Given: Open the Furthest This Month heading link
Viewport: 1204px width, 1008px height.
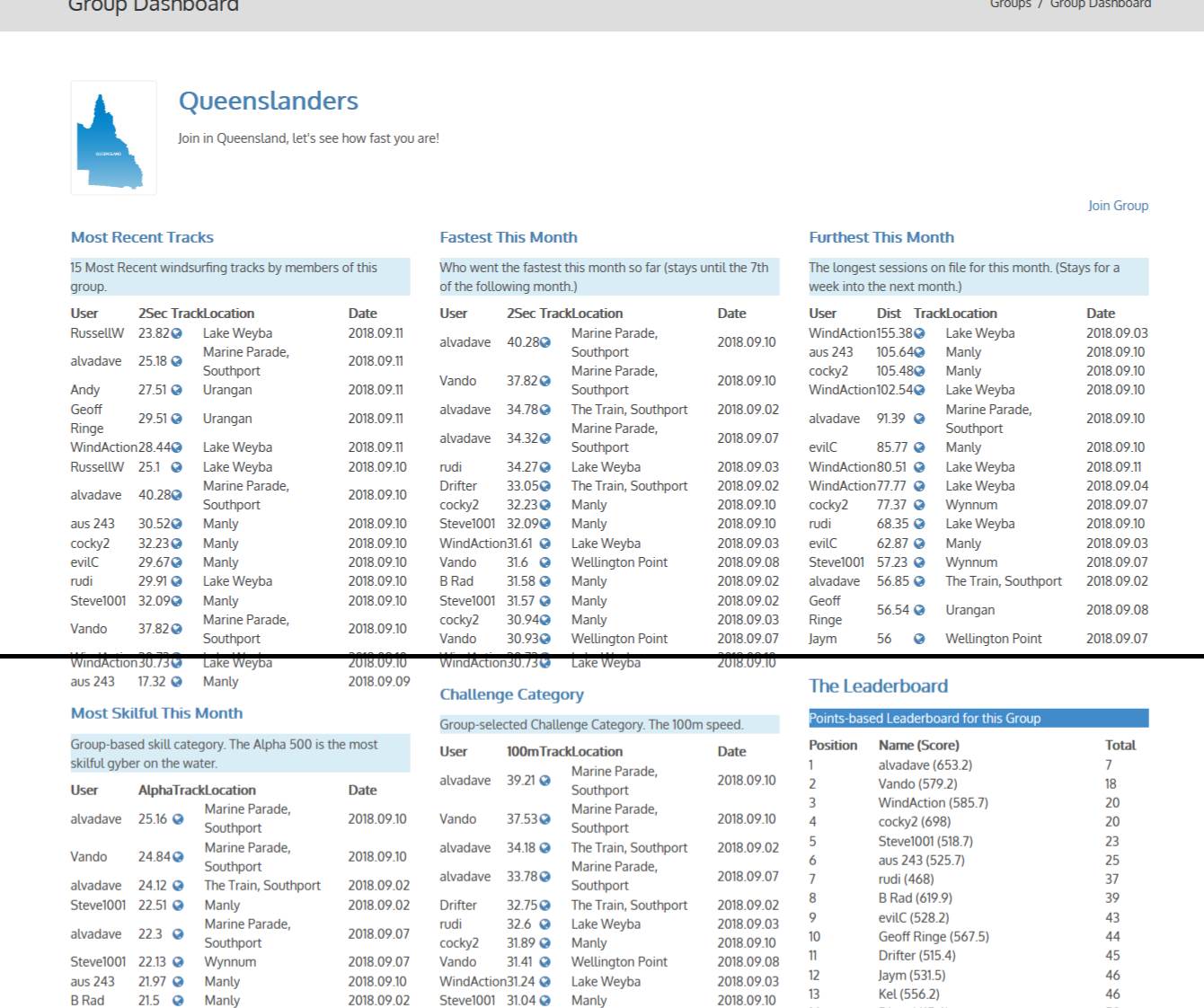Looking at the screenshot, I should [x=881, y=237].
